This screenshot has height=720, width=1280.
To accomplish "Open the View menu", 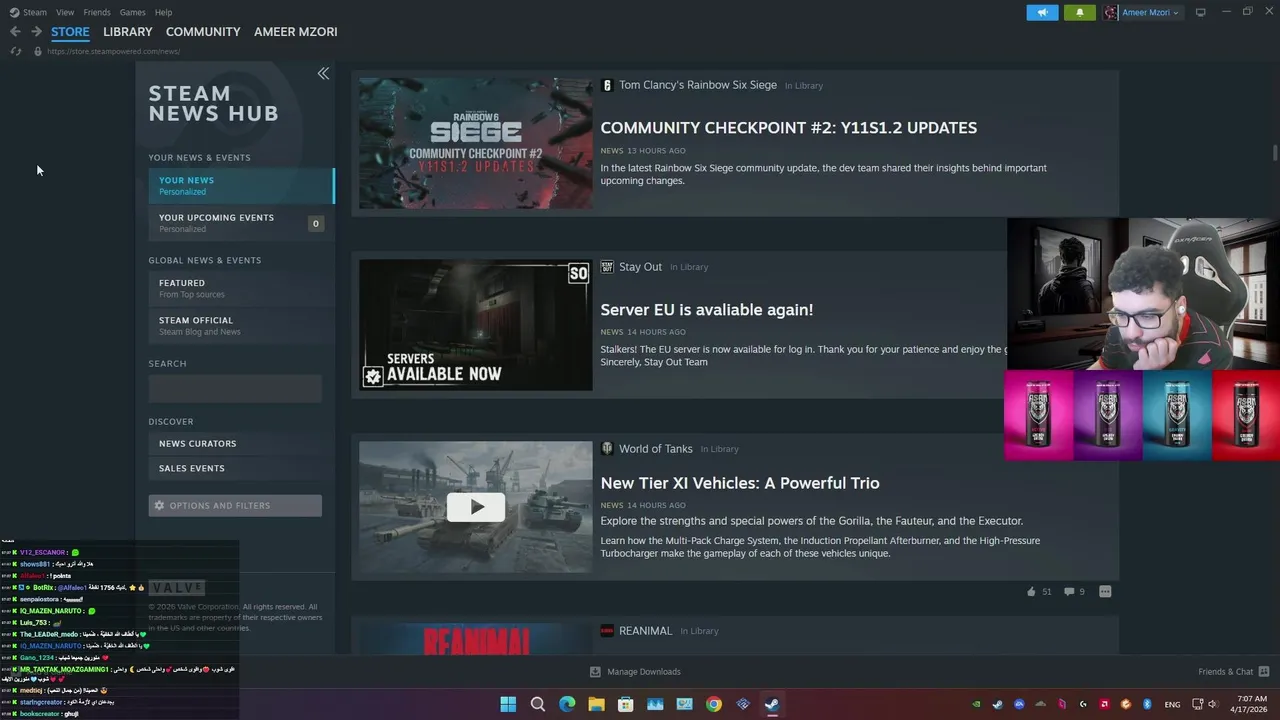I will tap(65, 12).
